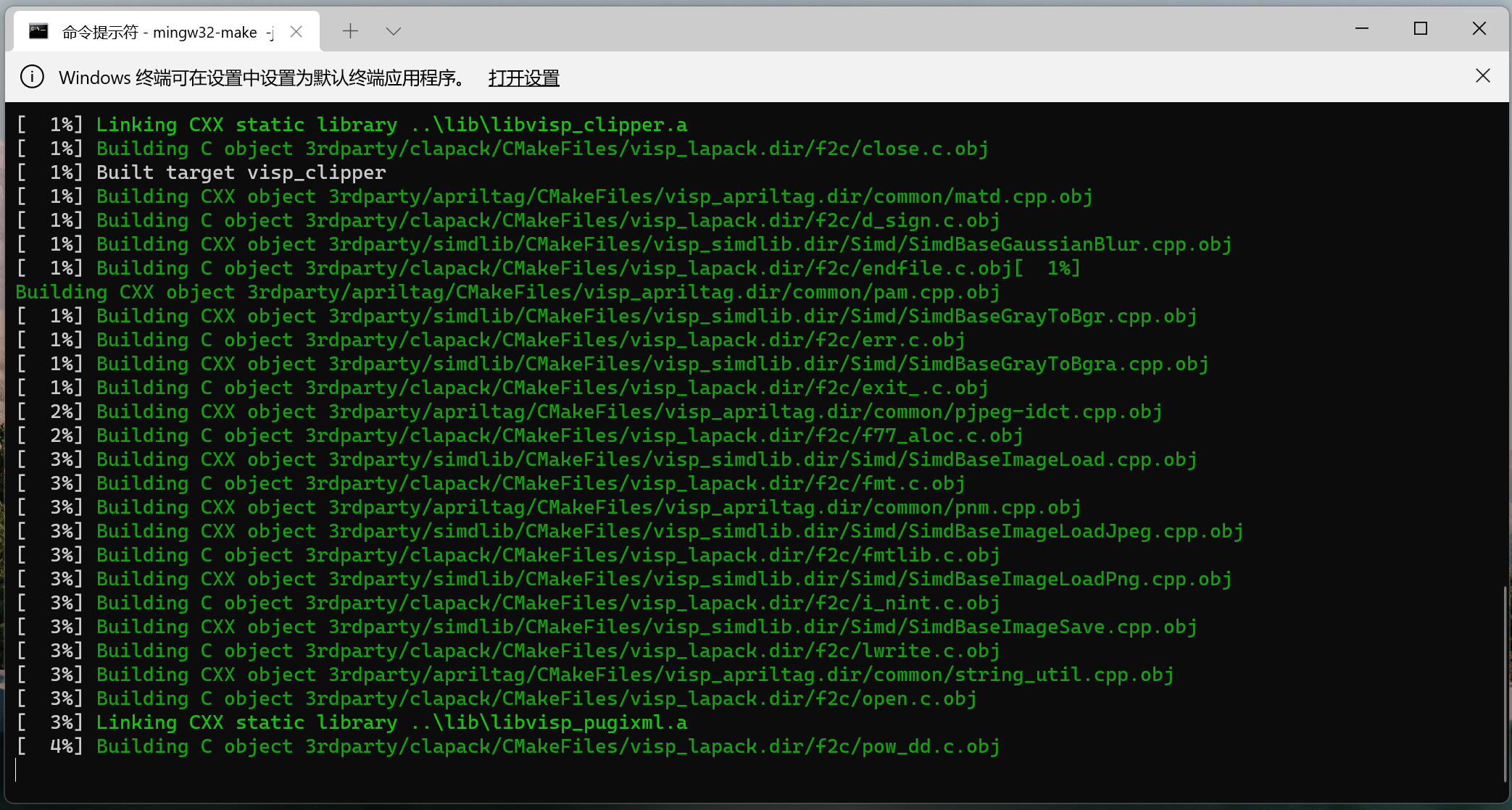The width and height of the screenshot is (1512, 810).
Task: Click the line building pjpeg-idct.cpp.obj
Action: click(589, 412)
